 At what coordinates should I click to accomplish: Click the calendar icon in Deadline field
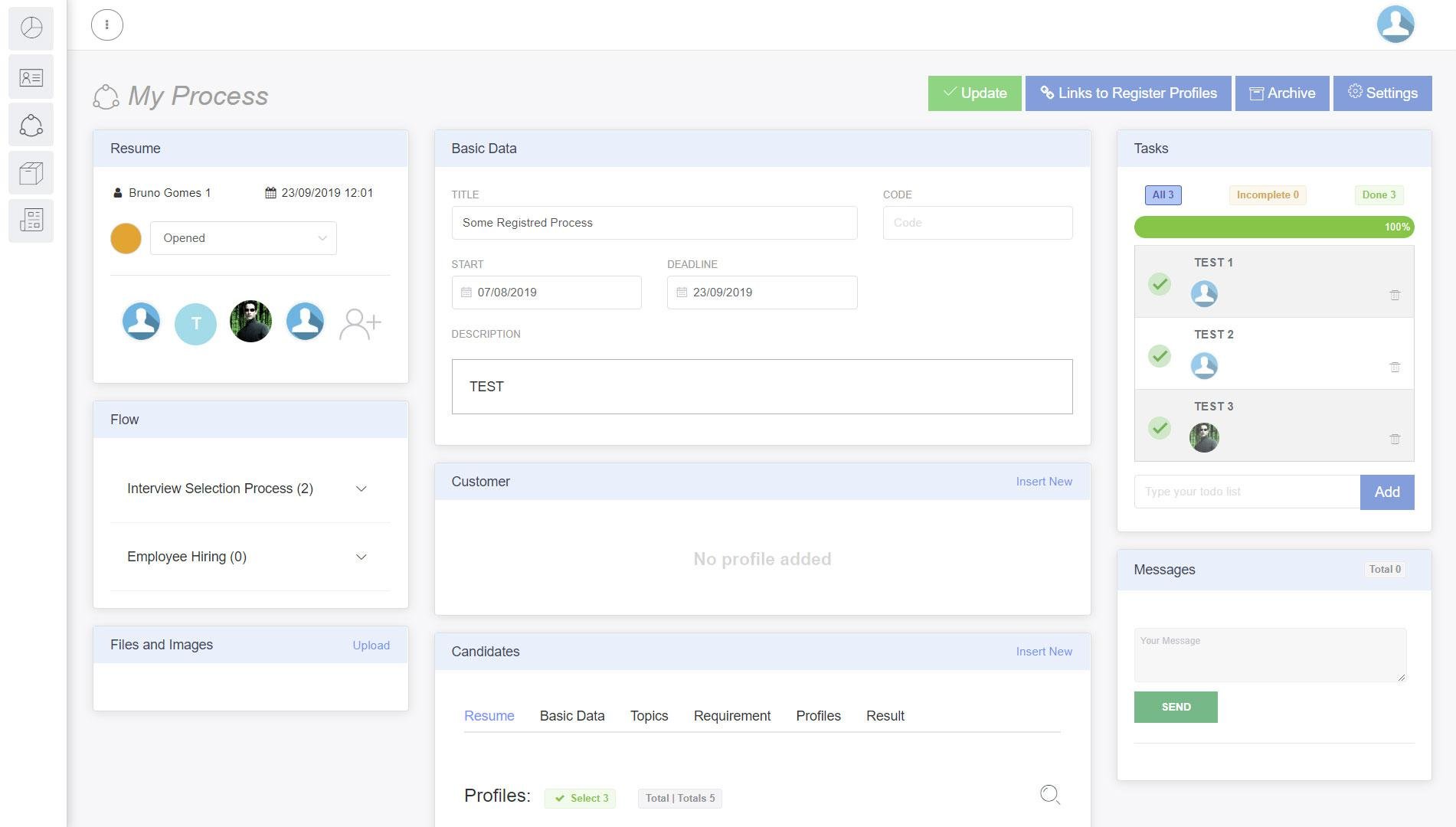pyautogui.click(x=682, y=293)
